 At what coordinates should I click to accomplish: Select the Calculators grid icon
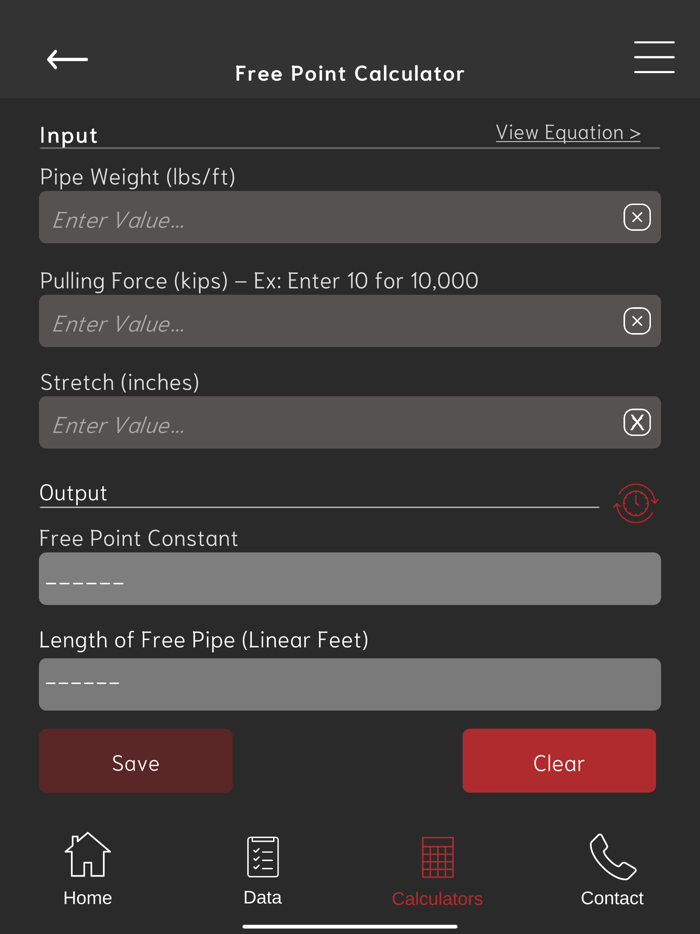click(x=437, y=856)
